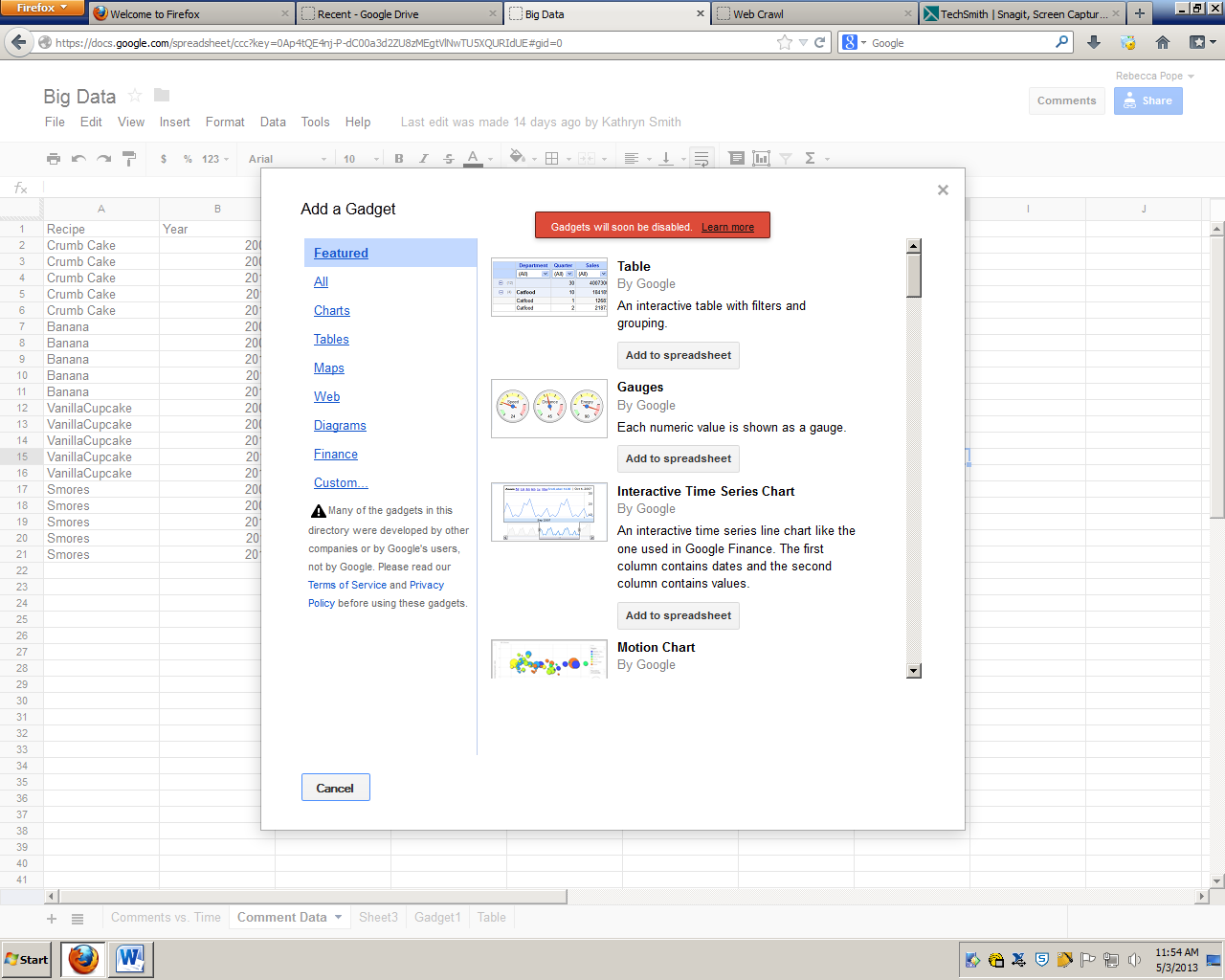Toggle italic formatting

click(x=424, y=159)
